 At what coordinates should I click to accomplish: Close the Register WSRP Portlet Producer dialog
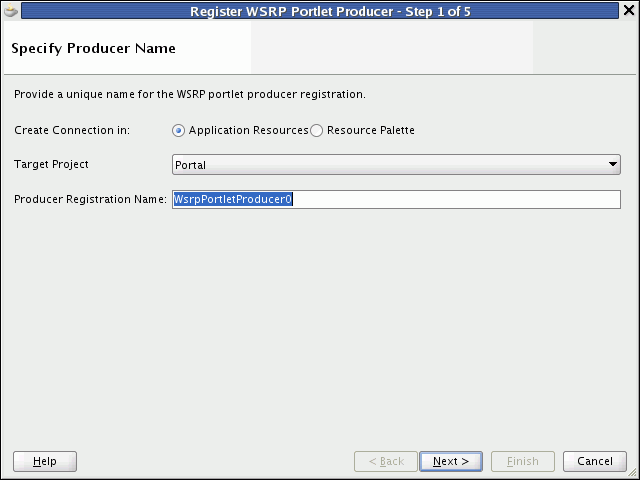629,10
